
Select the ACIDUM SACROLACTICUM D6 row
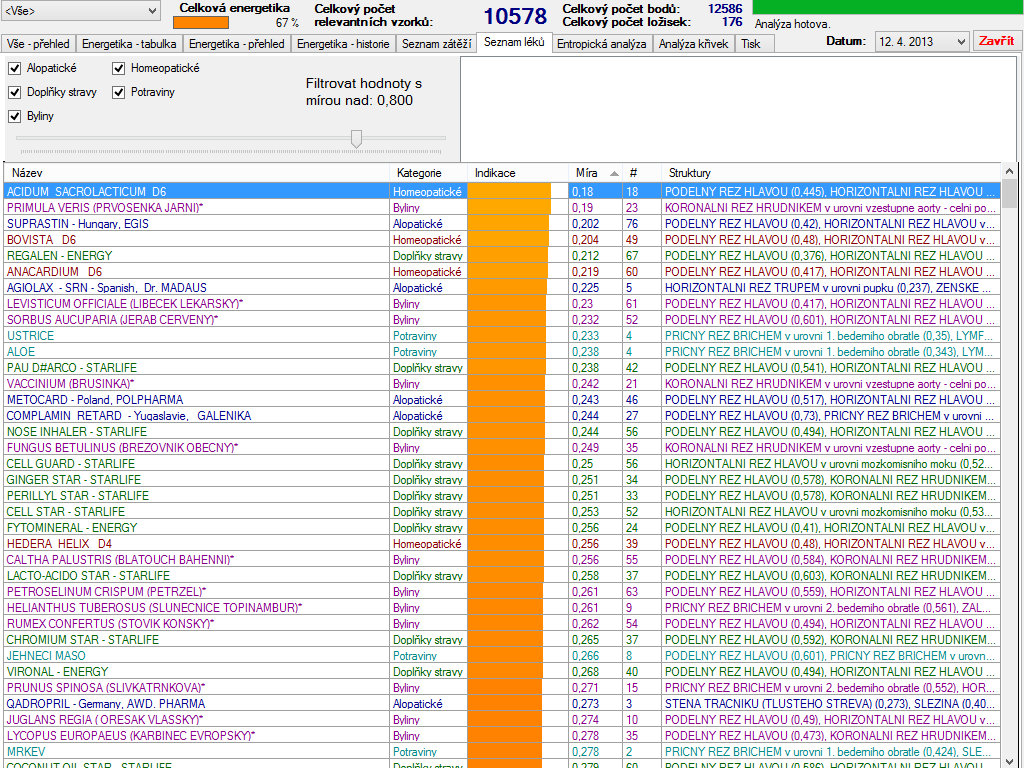point(502,192)
